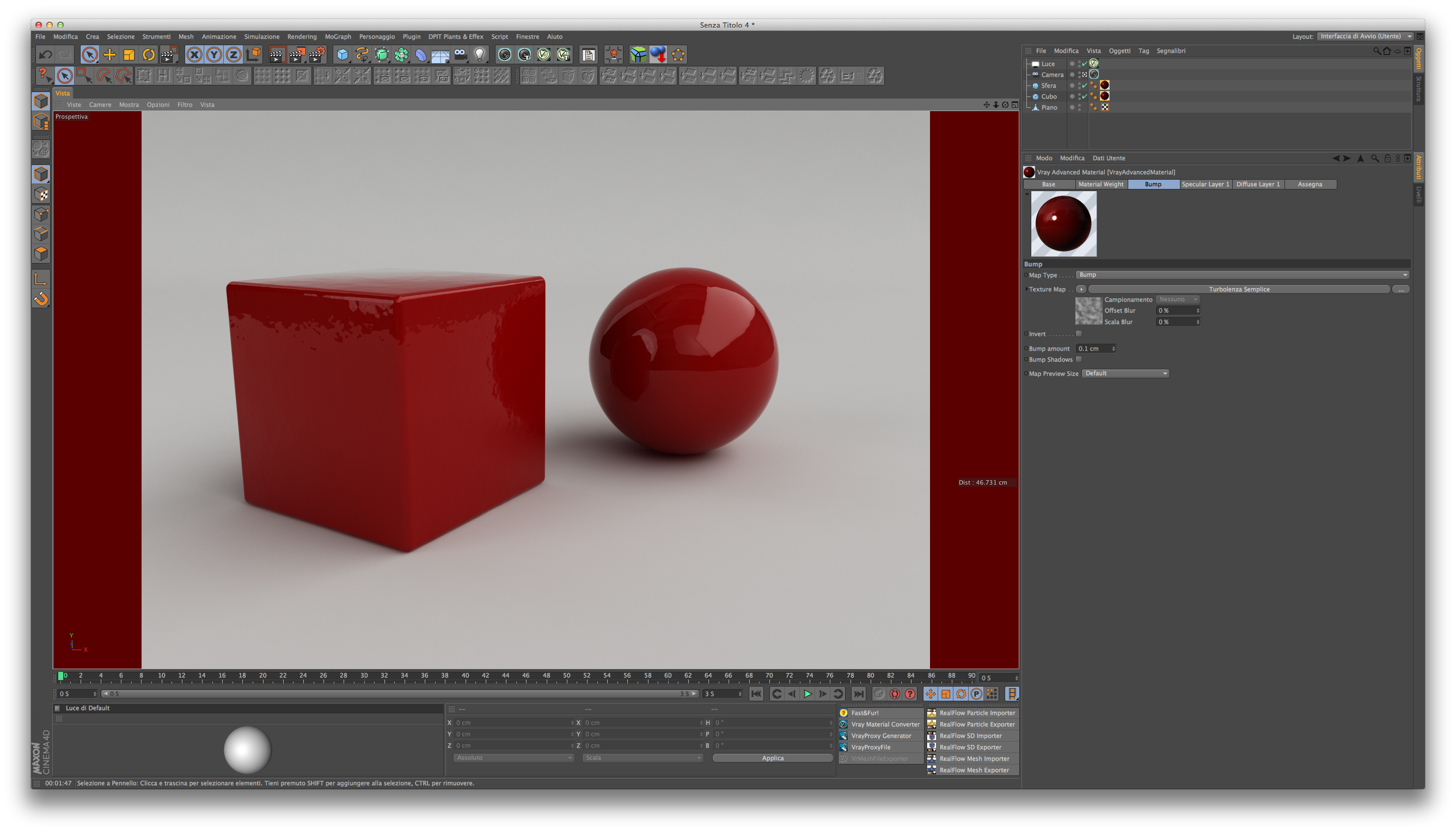Click the timeline play button
This screenshot has height=832, width=1456.
point(807,694)
